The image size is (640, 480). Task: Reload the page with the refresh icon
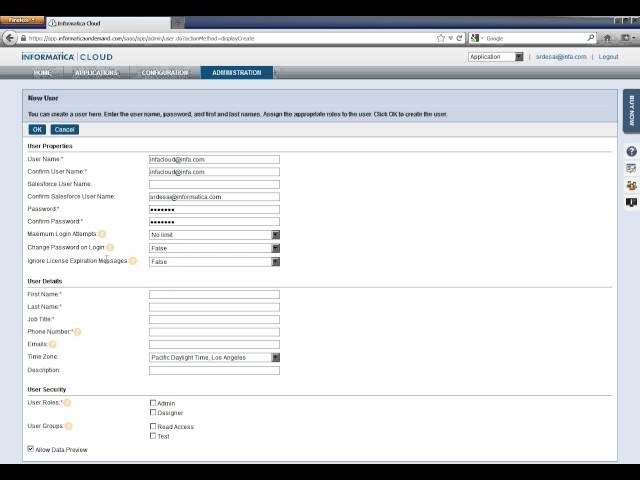[459, 38]
